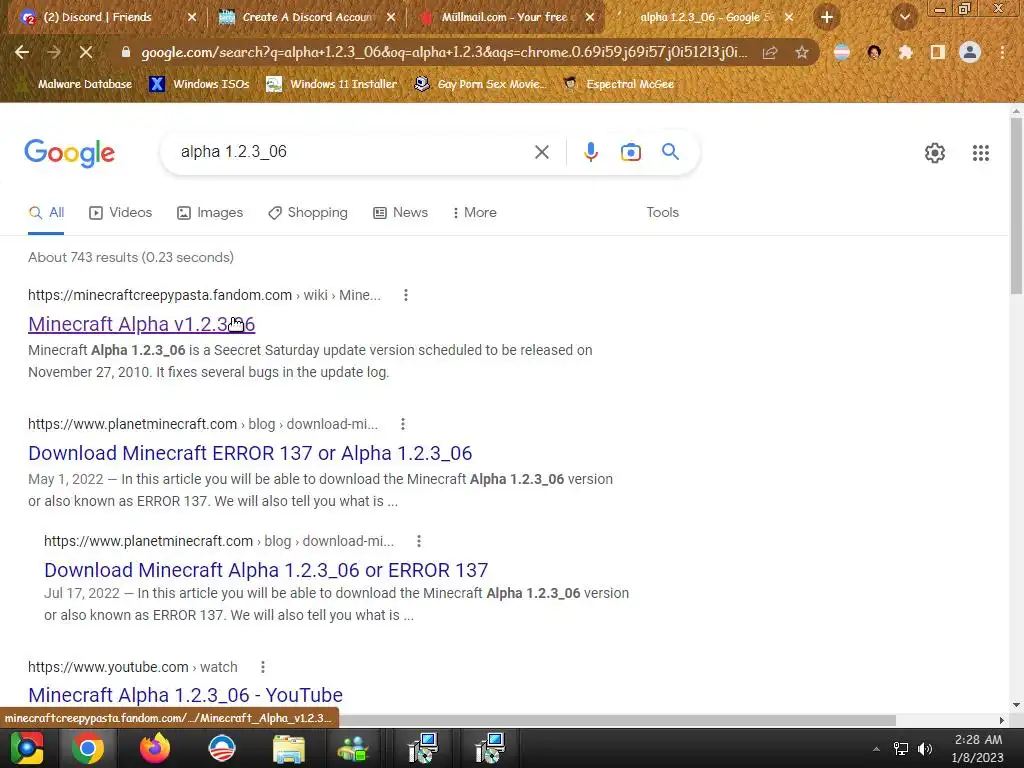Open Espectral McGee bookmark
Viewport: 1024px width, 768px height.
(x=618, y=84)
